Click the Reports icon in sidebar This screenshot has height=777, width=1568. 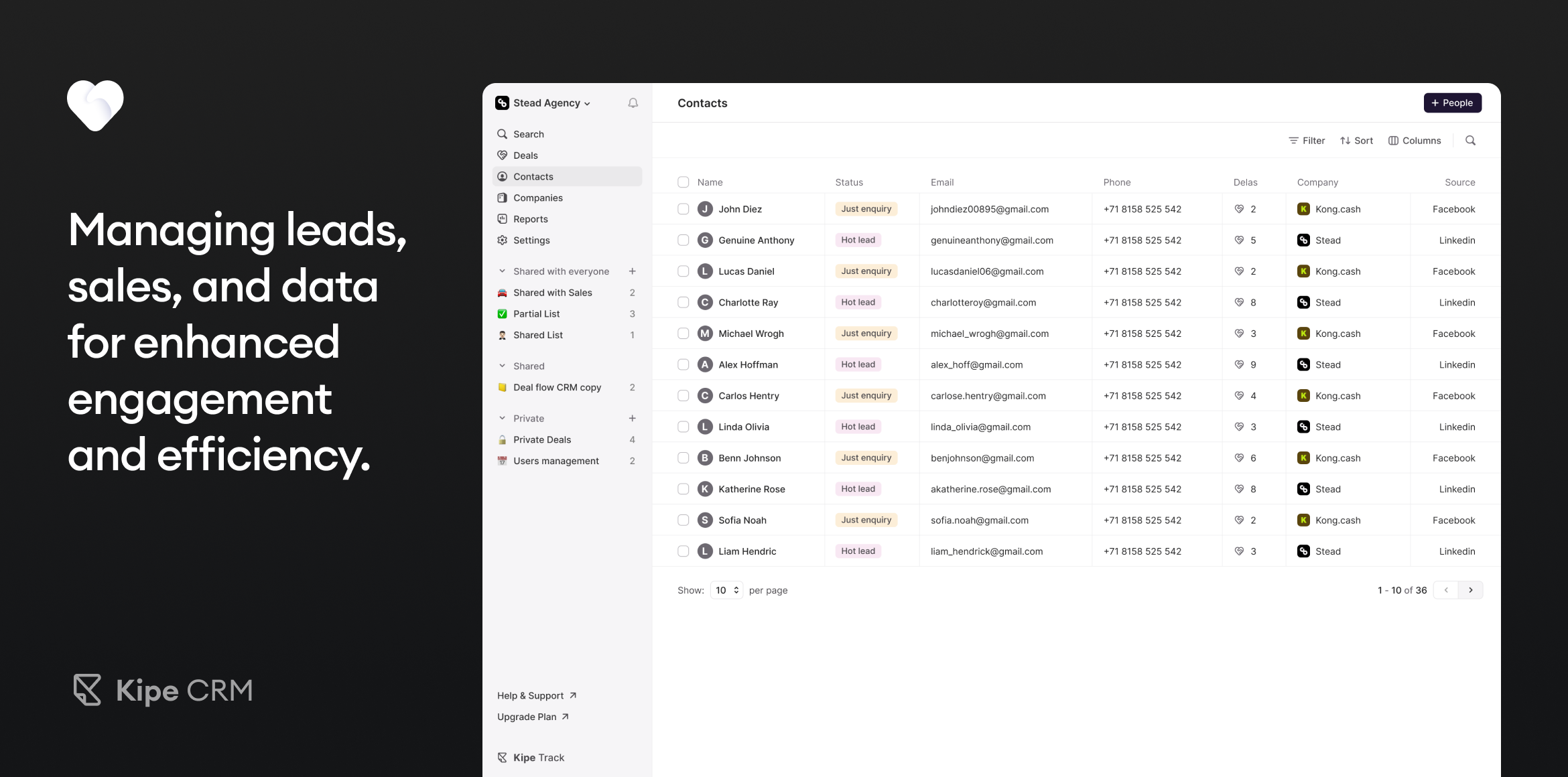tap(502, 218)
